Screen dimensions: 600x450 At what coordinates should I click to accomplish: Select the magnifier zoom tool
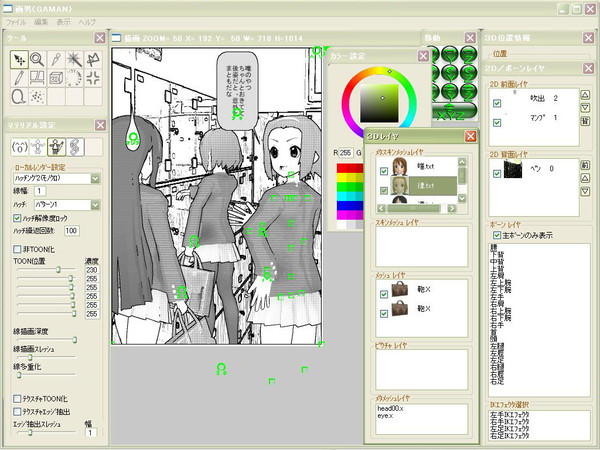[x=37, y=59]
